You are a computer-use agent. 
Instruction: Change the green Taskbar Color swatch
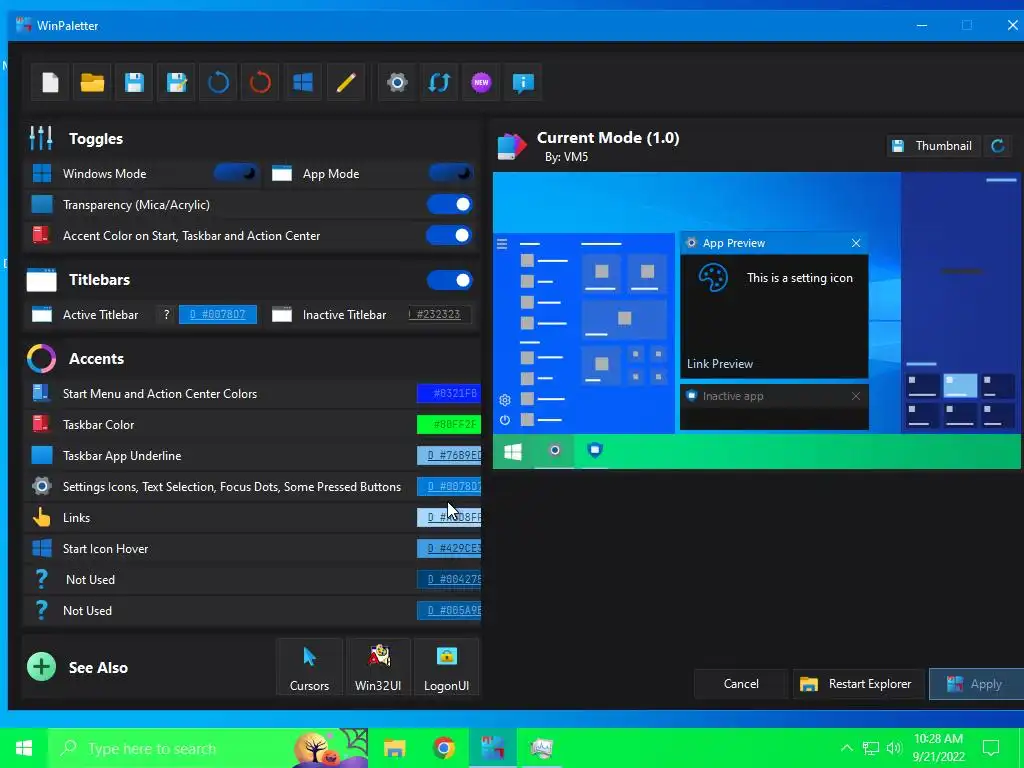(449, 424)
